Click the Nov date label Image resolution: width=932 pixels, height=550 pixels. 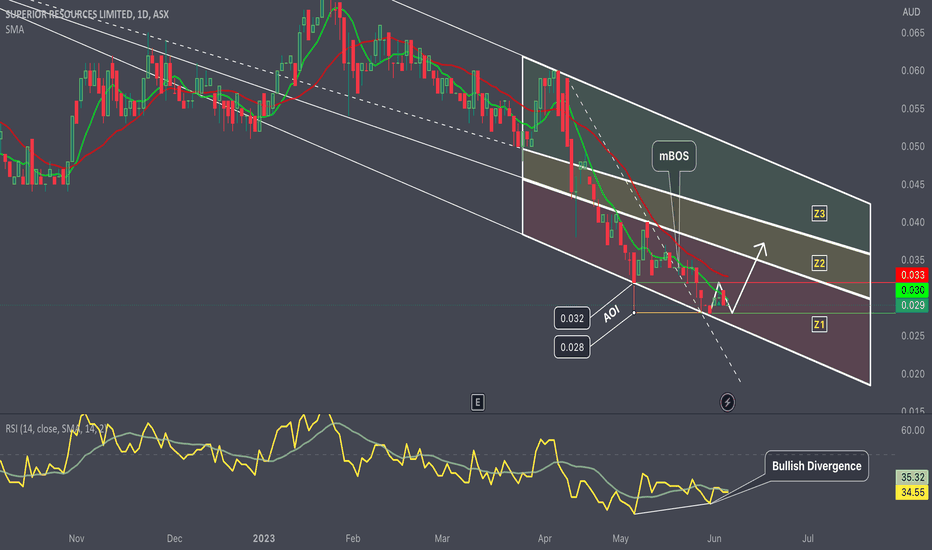point(76,539)
